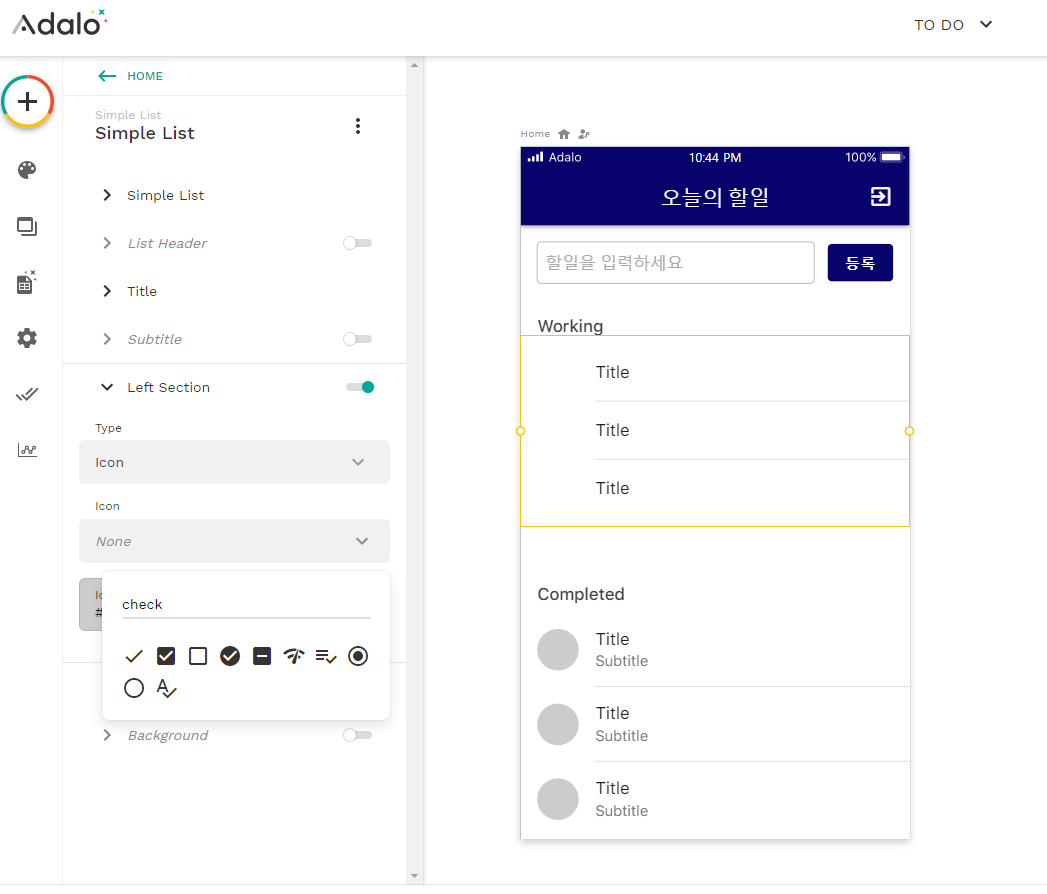Click the 할일을 입력하세요 input field
The image size is (1047, 894).
coord(676,262)
